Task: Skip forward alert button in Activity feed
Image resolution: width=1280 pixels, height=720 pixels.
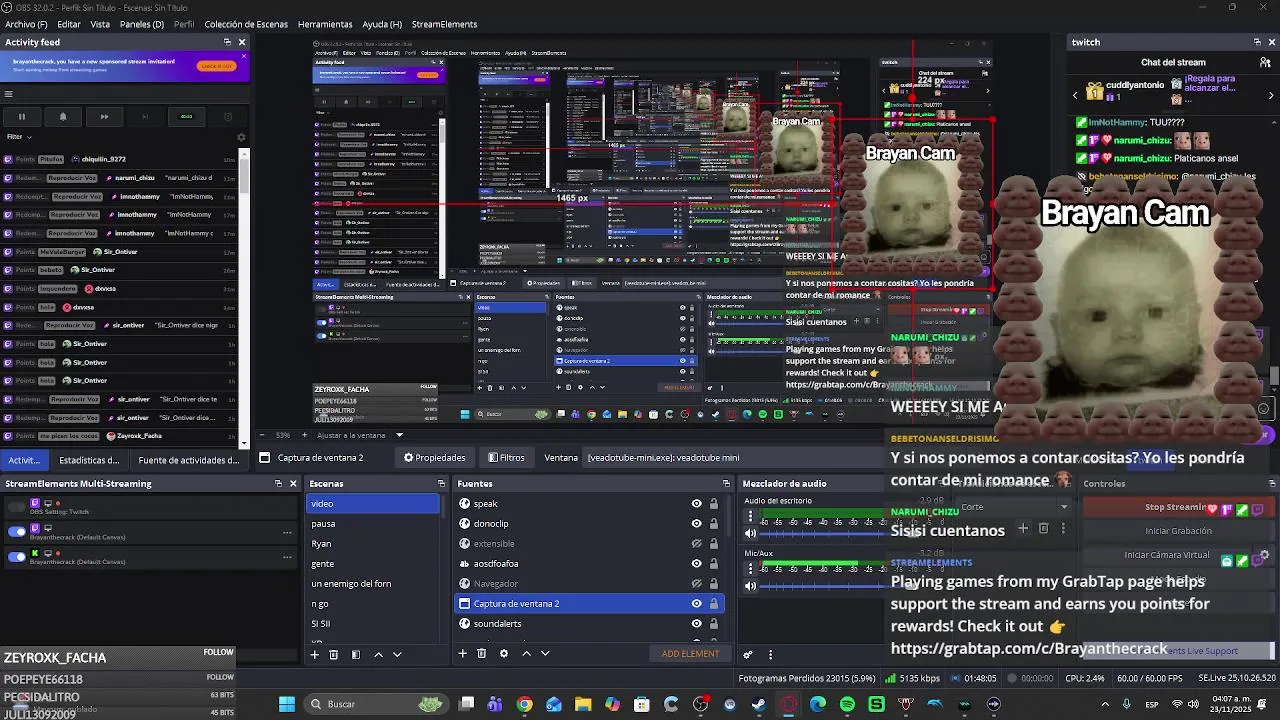Action: 104,117
